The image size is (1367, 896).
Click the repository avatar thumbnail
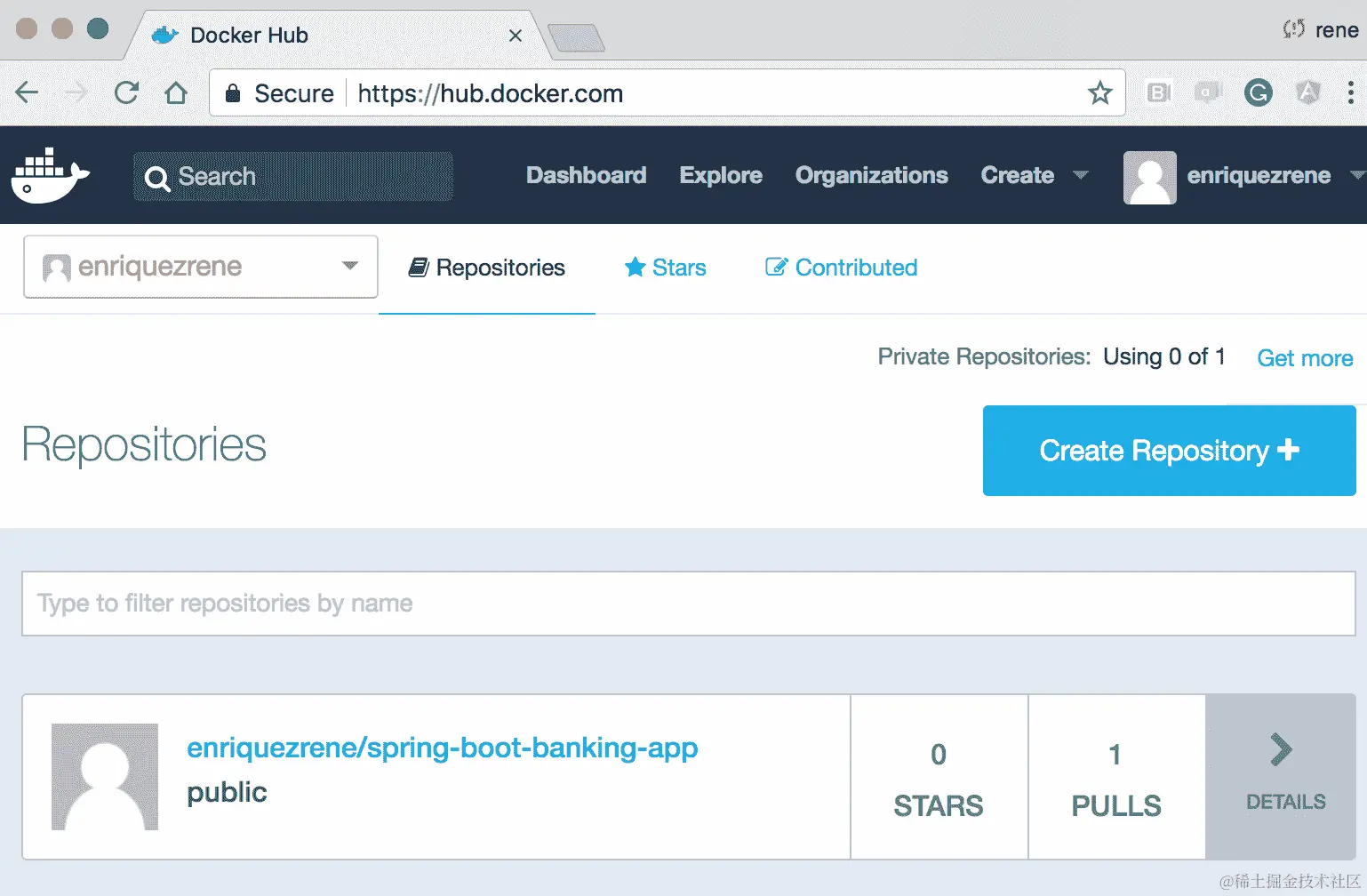pos(105,777)
